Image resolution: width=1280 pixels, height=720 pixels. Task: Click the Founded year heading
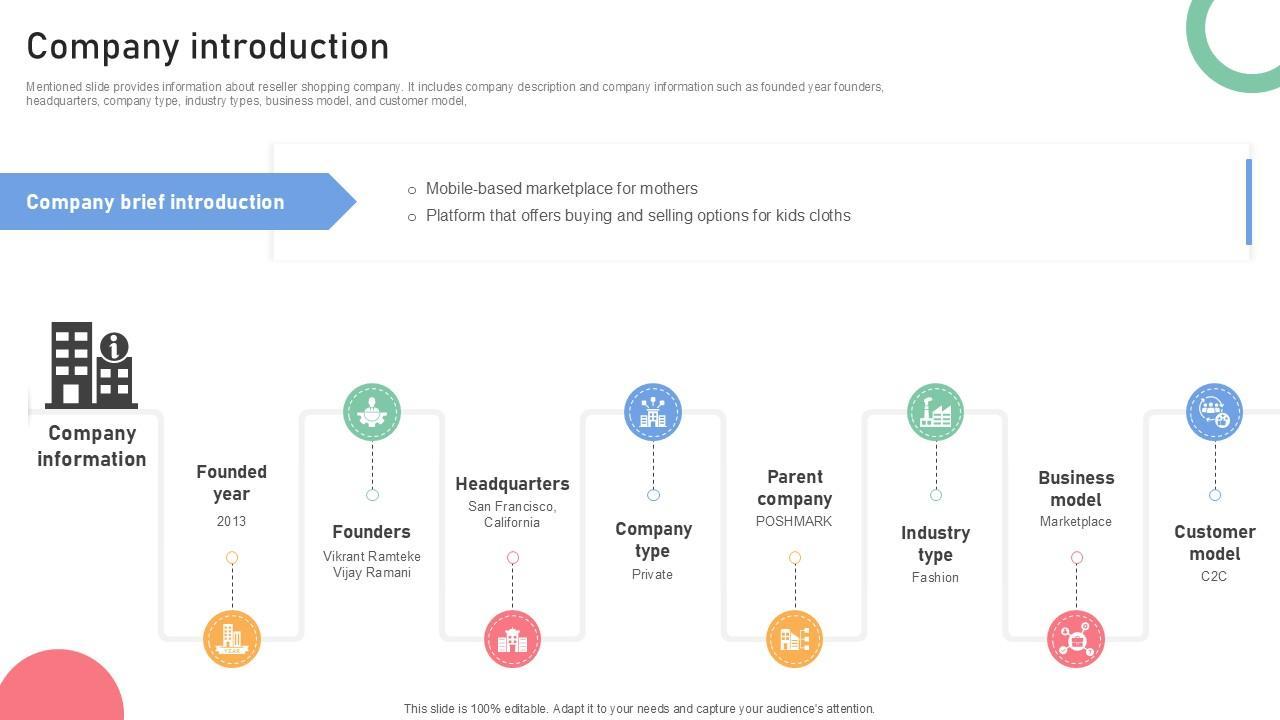pos(232,483)
